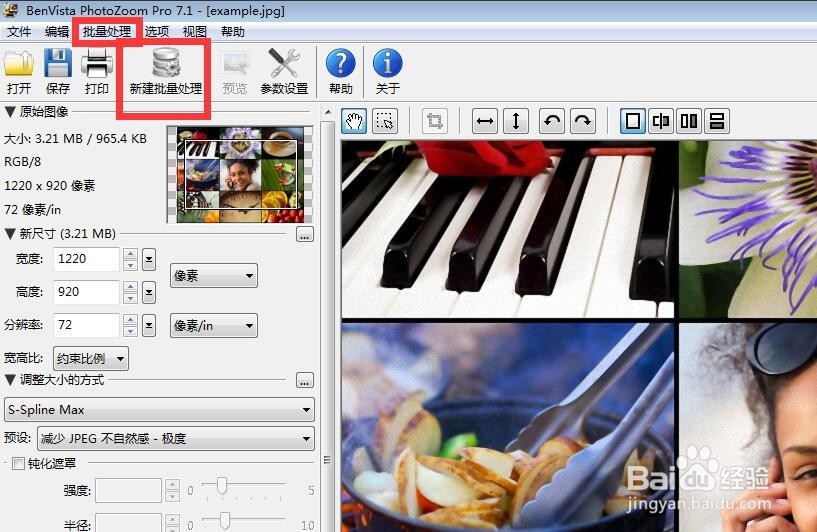Collapse the 调整大小的方式 section
817x532 pixels.
10,380
